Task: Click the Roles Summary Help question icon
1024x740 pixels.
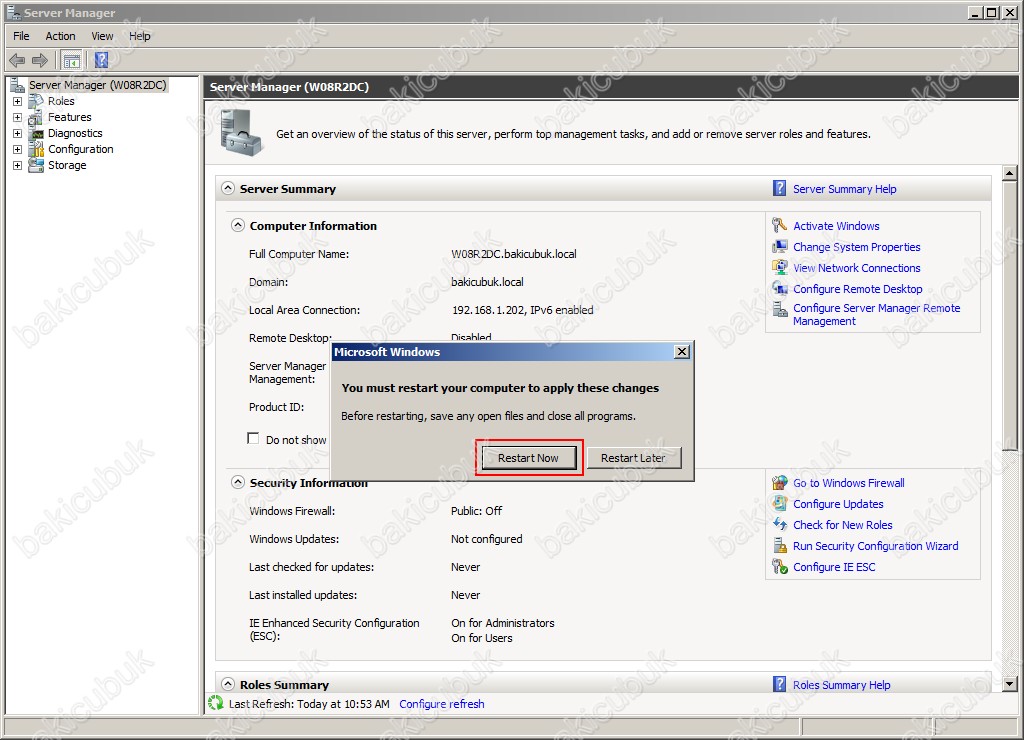Action: pyautogui.click(x=779, y=684)
